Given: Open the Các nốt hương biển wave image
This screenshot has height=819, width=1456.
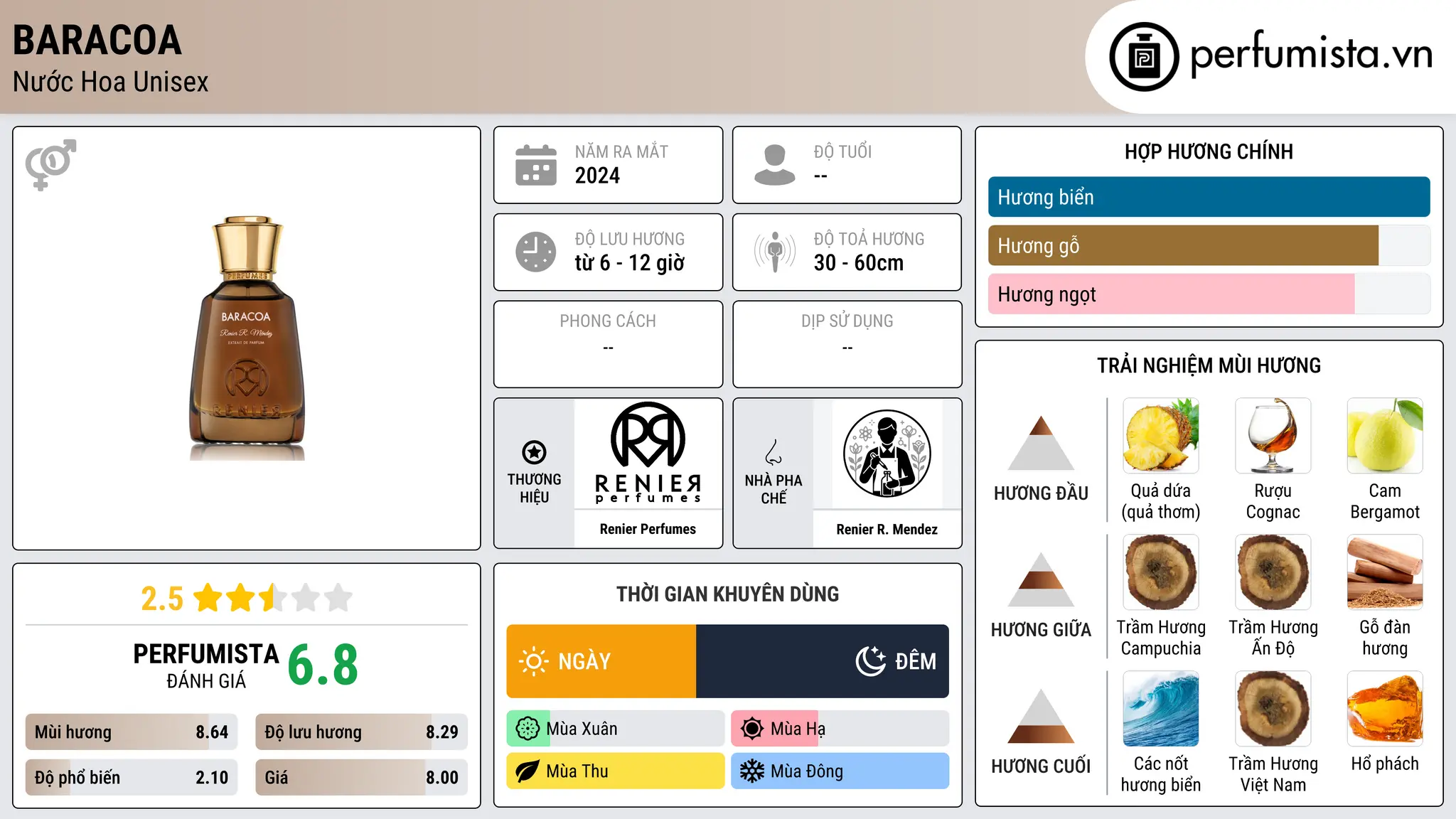Looking at the screenshot, I should [x=1161, y=709].
